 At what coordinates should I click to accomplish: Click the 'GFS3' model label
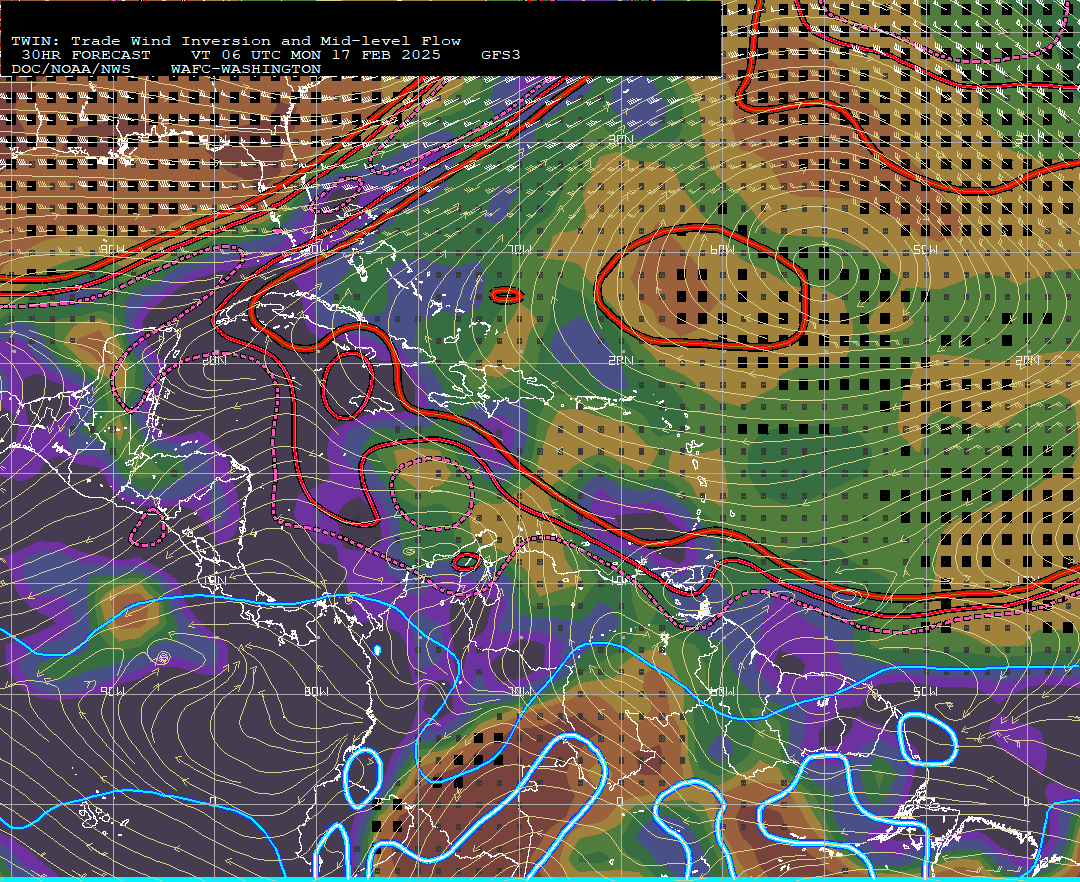point(501,55)
